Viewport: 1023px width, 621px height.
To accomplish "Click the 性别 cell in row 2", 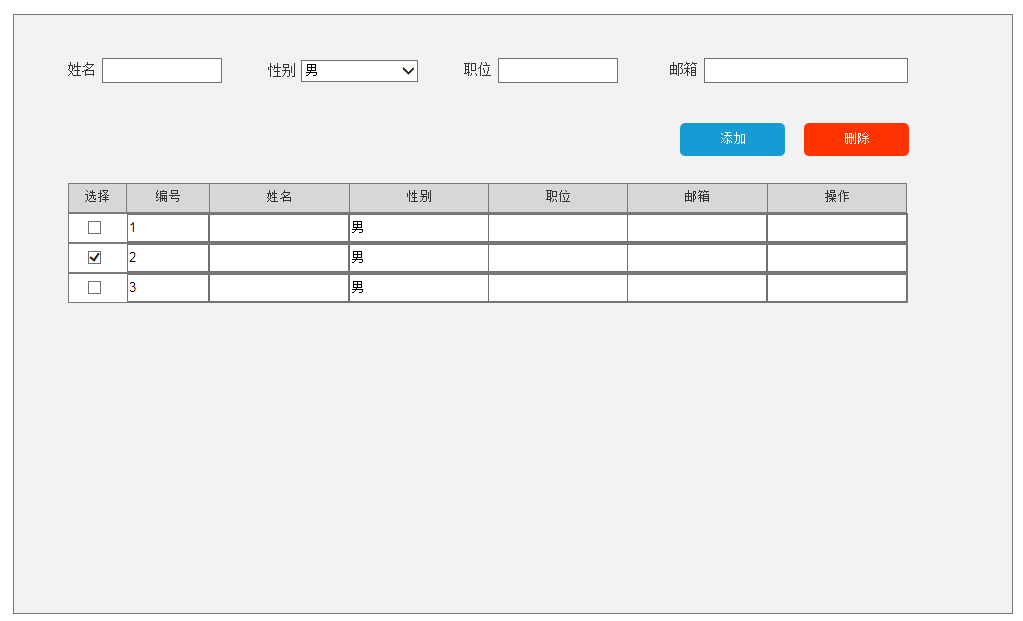I will (x=419, y=258).
